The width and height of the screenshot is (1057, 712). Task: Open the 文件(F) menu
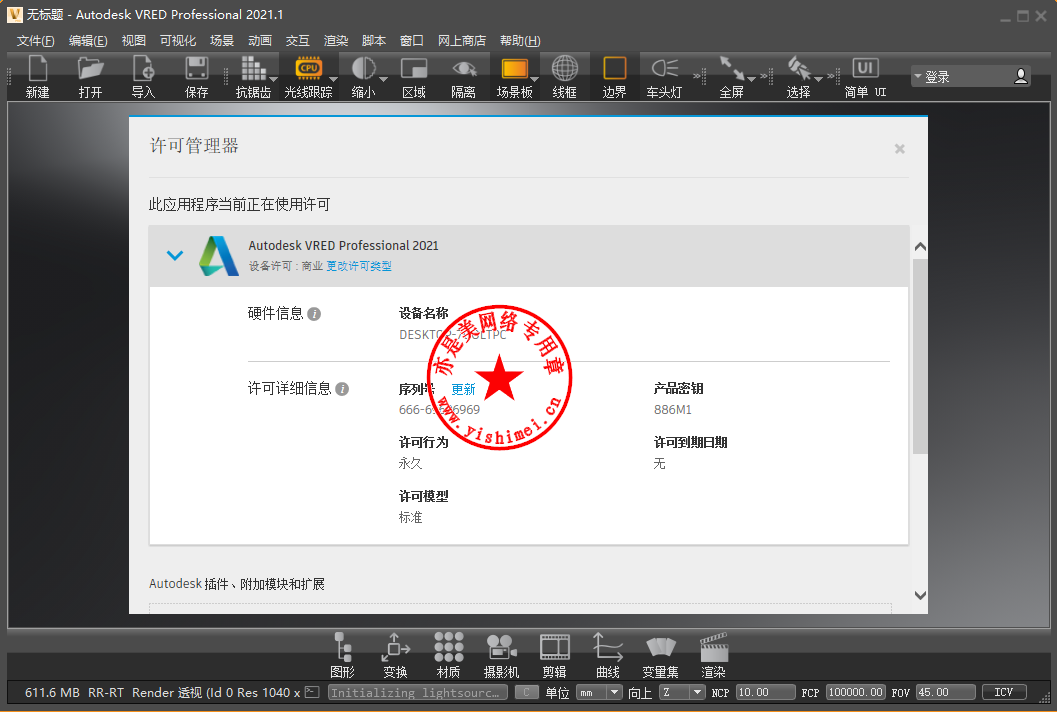click(36, 40)
